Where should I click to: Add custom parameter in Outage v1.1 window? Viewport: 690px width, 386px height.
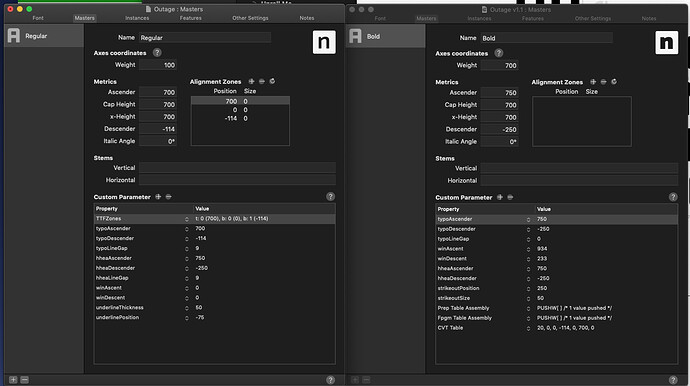pos(500,197)
